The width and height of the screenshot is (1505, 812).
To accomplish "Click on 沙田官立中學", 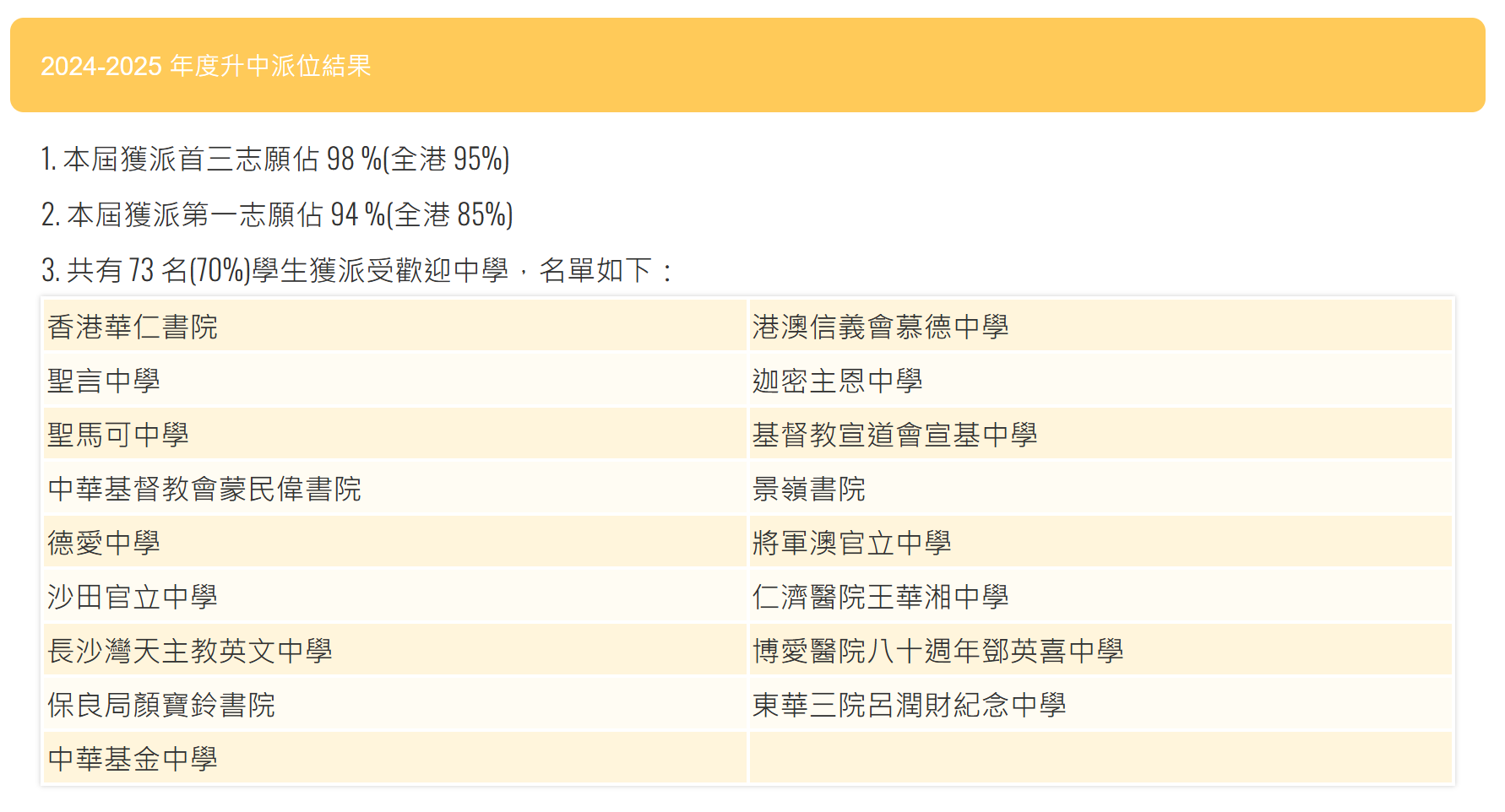I will point(133,597).
